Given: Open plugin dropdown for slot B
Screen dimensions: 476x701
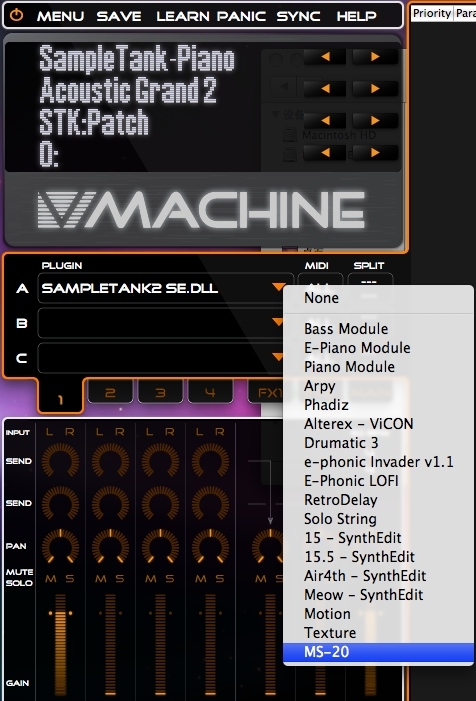Looking at the screenshot, I should point(278,322).
